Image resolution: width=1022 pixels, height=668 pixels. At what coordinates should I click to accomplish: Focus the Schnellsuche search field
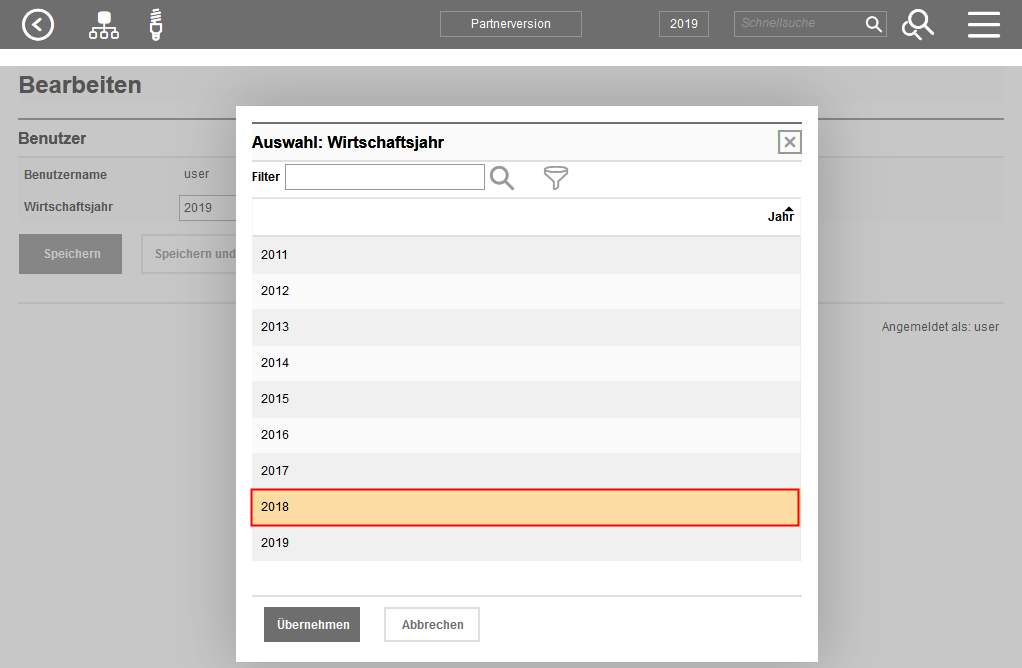[798, 24]
